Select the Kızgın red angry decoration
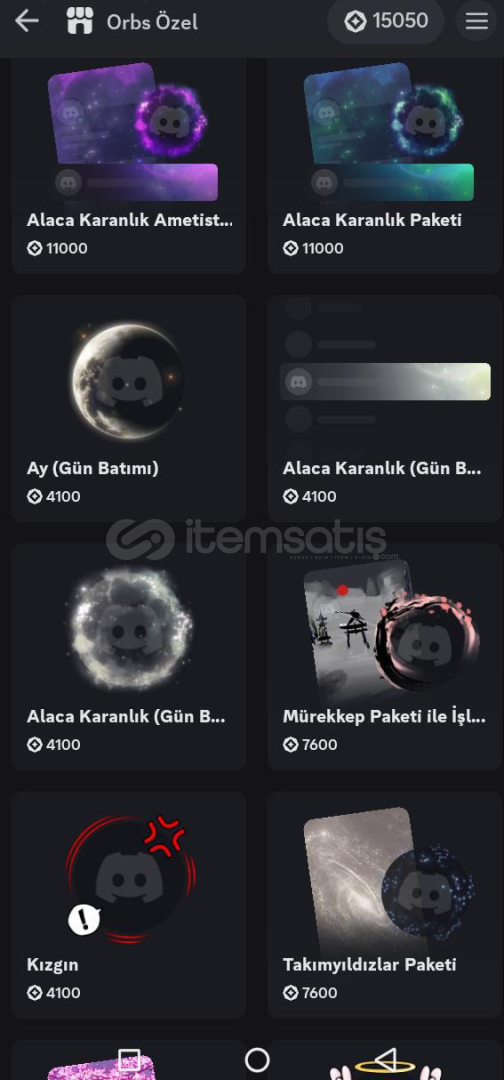Viewport: 504px width, 1080px height. point(129,904)
